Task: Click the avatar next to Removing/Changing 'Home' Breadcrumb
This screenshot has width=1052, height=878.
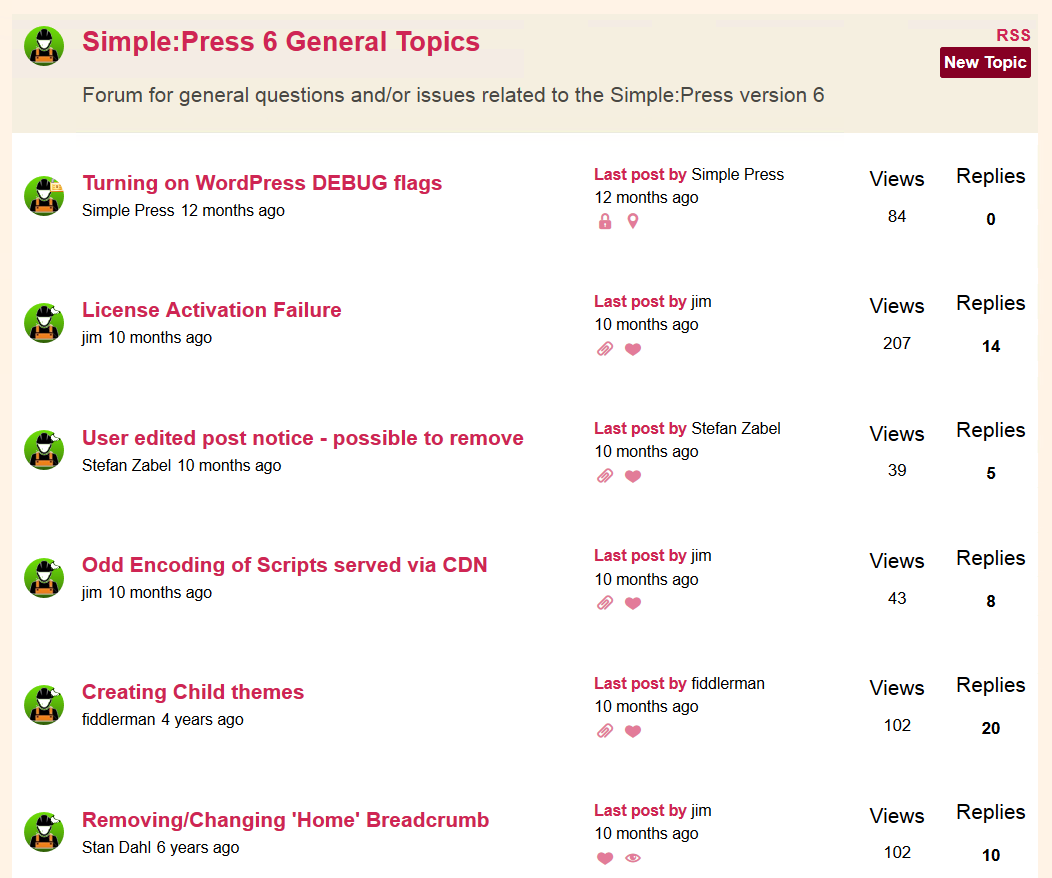Action: tap(44, 832)
